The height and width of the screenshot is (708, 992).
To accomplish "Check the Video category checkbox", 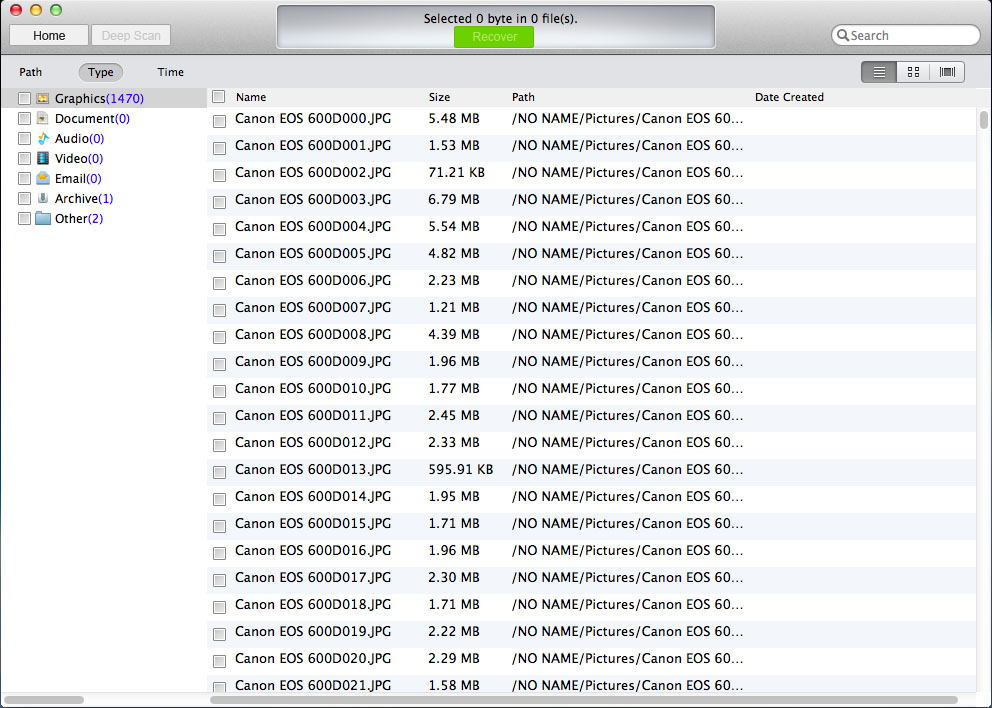I will coord(24,158).
